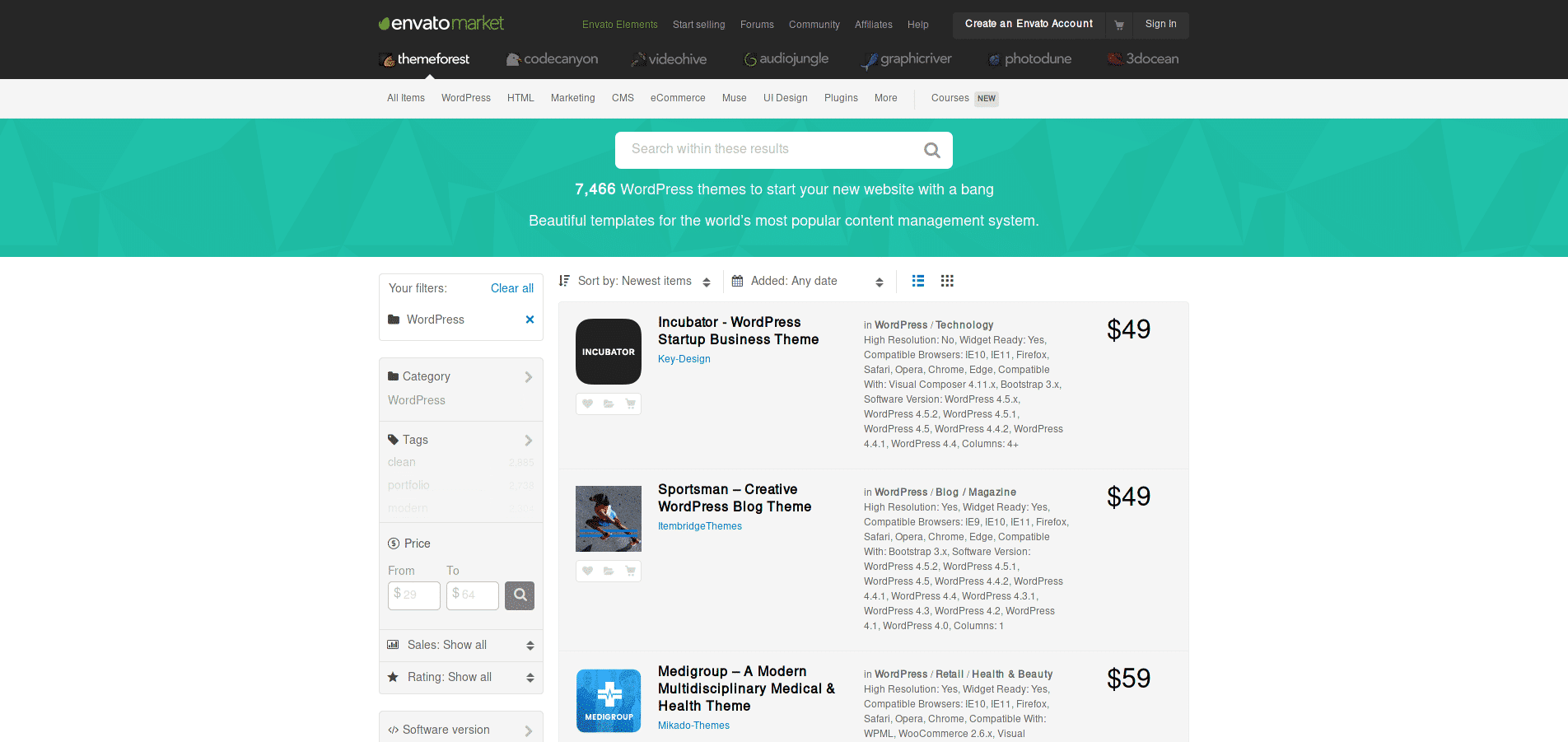Switch to list view layout icon
The width and height of the screenshot is (1568, 742).
918,281
